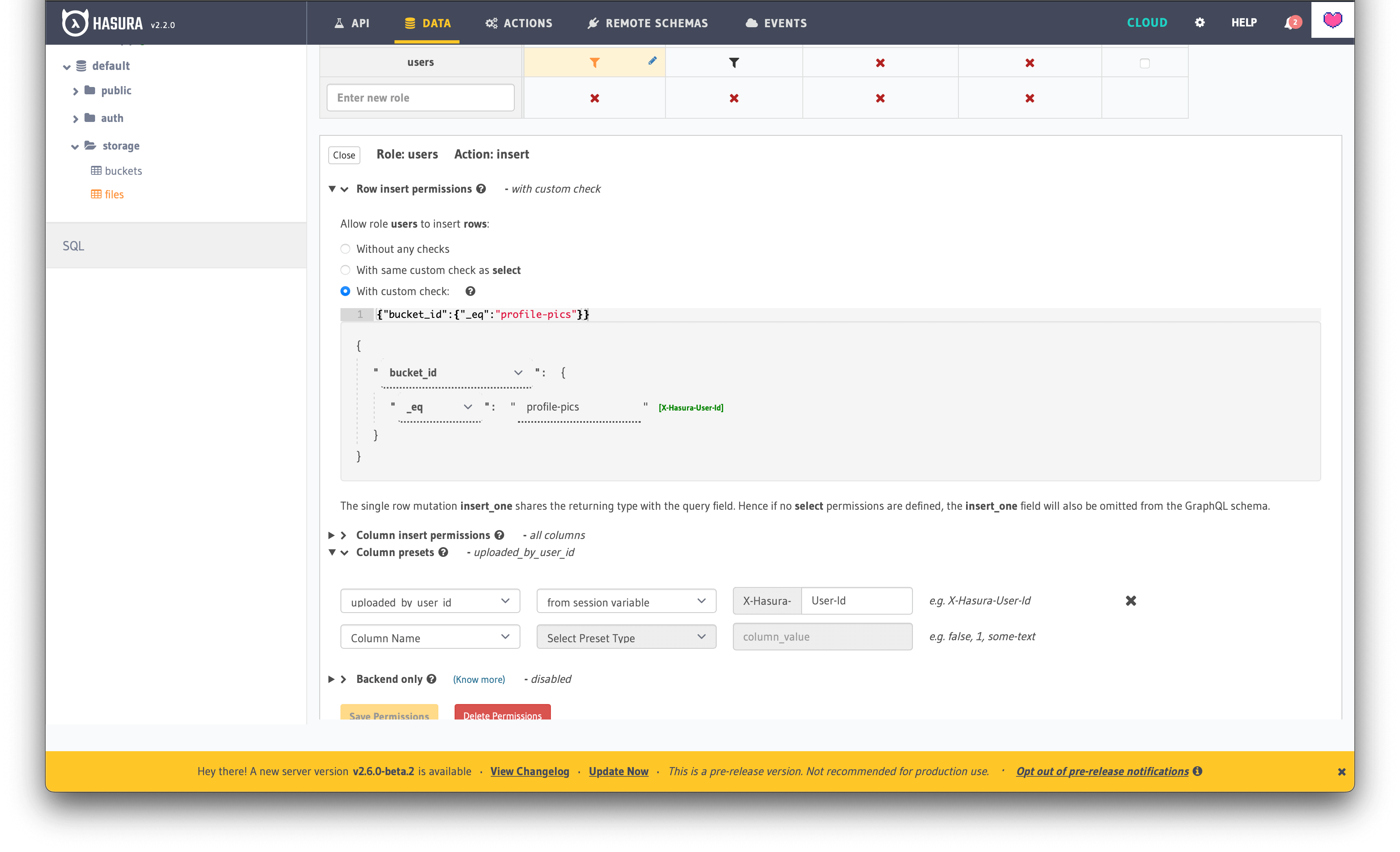Click the pink heart icon
The width and height of the screenshot is (1400, 852).
(x=1332, y=20)
